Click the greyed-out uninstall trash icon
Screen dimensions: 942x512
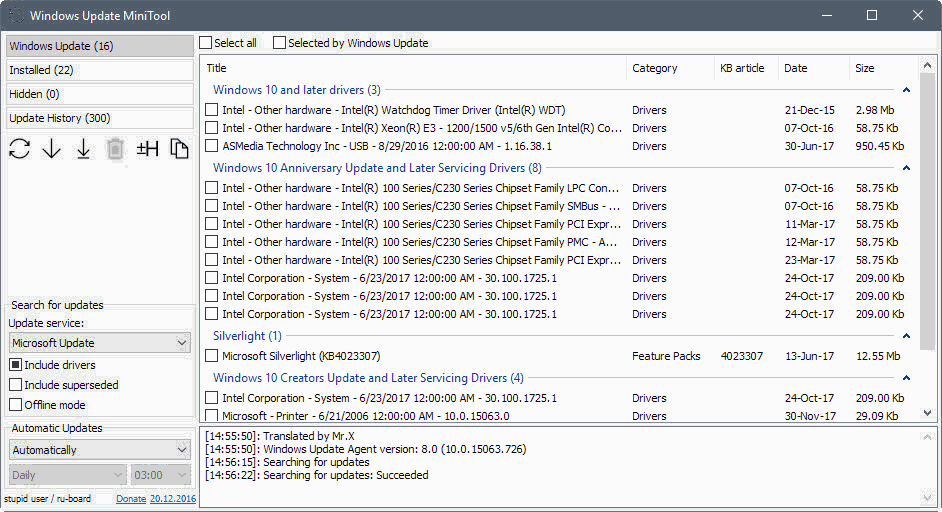pos(115,149)
